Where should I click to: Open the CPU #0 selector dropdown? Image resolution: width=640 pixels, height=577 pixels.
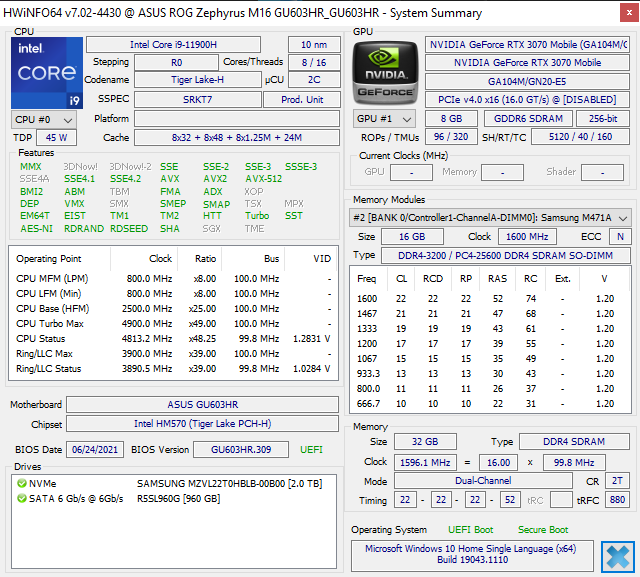tap(39, 119)
